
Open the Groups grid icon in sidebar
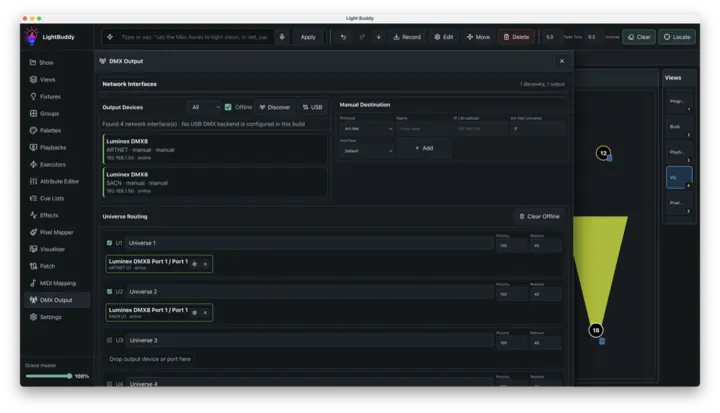[x=33, y=113]
